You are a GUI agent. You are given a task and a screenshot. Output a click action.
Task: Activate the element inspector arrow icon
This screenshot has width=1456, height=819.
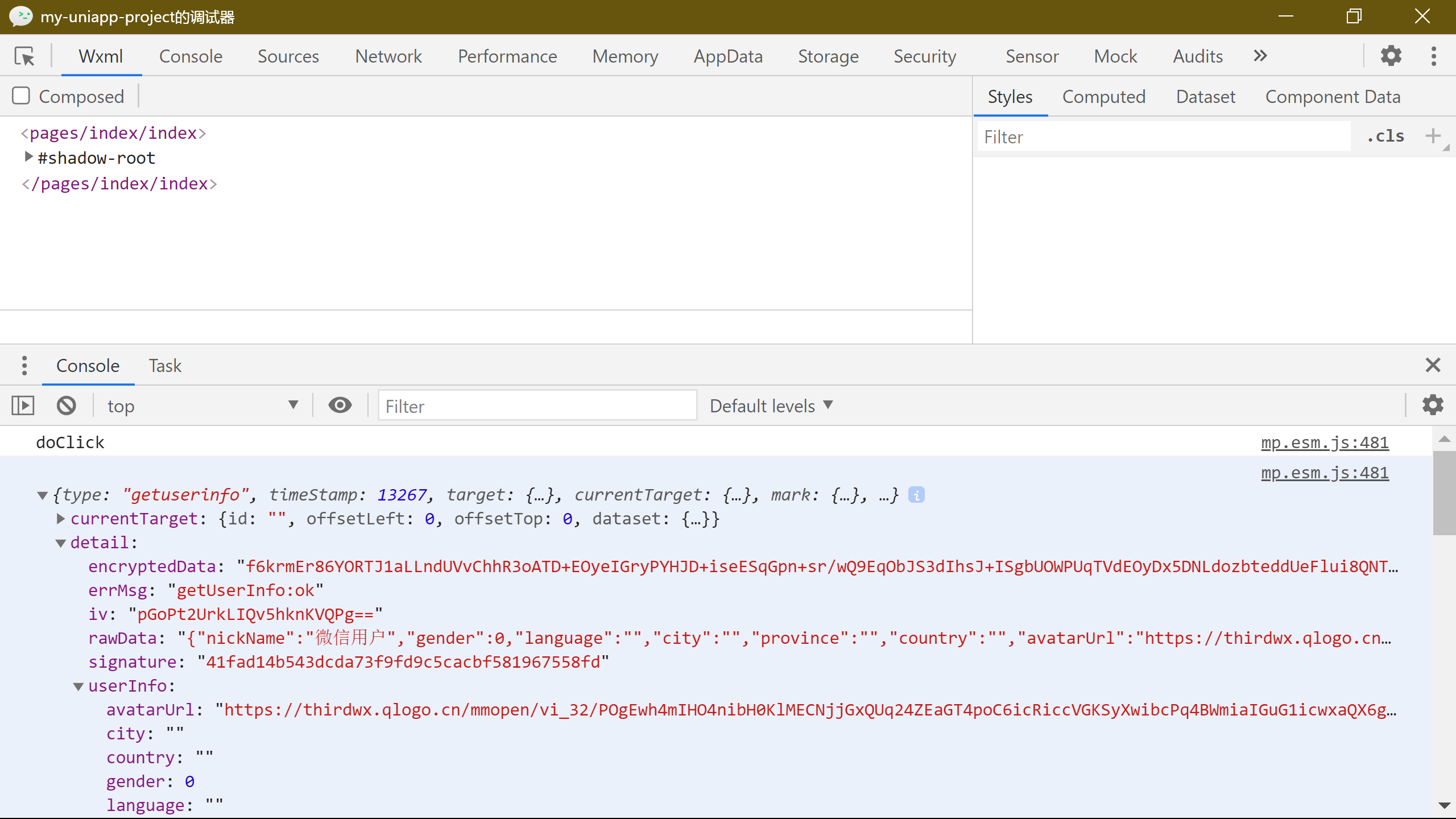tap(24, 56)
